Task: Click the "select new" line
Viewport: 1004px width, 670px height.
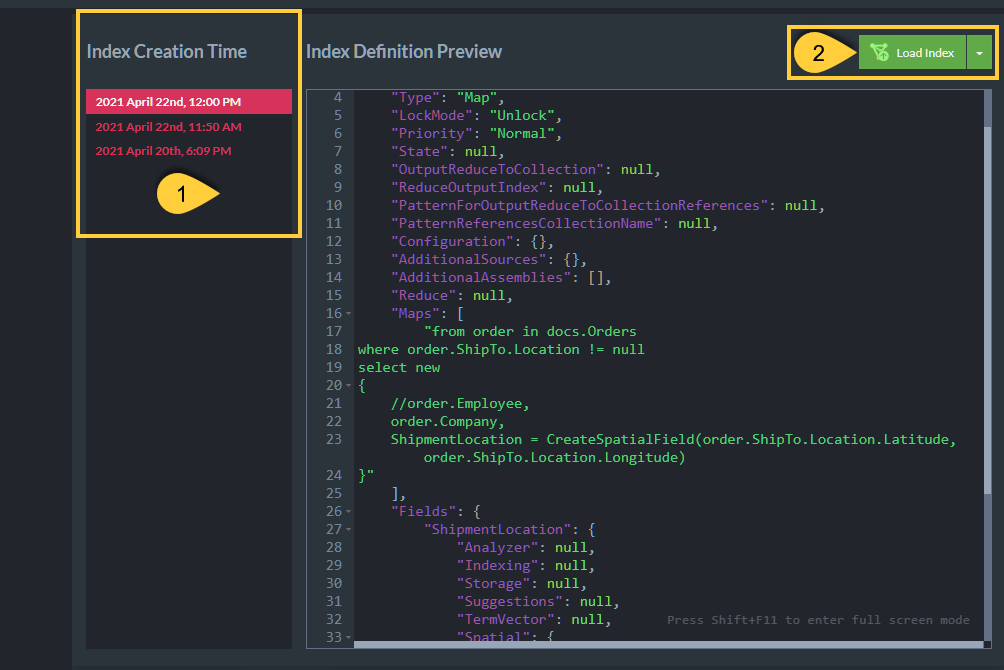Action: (399, 367)
